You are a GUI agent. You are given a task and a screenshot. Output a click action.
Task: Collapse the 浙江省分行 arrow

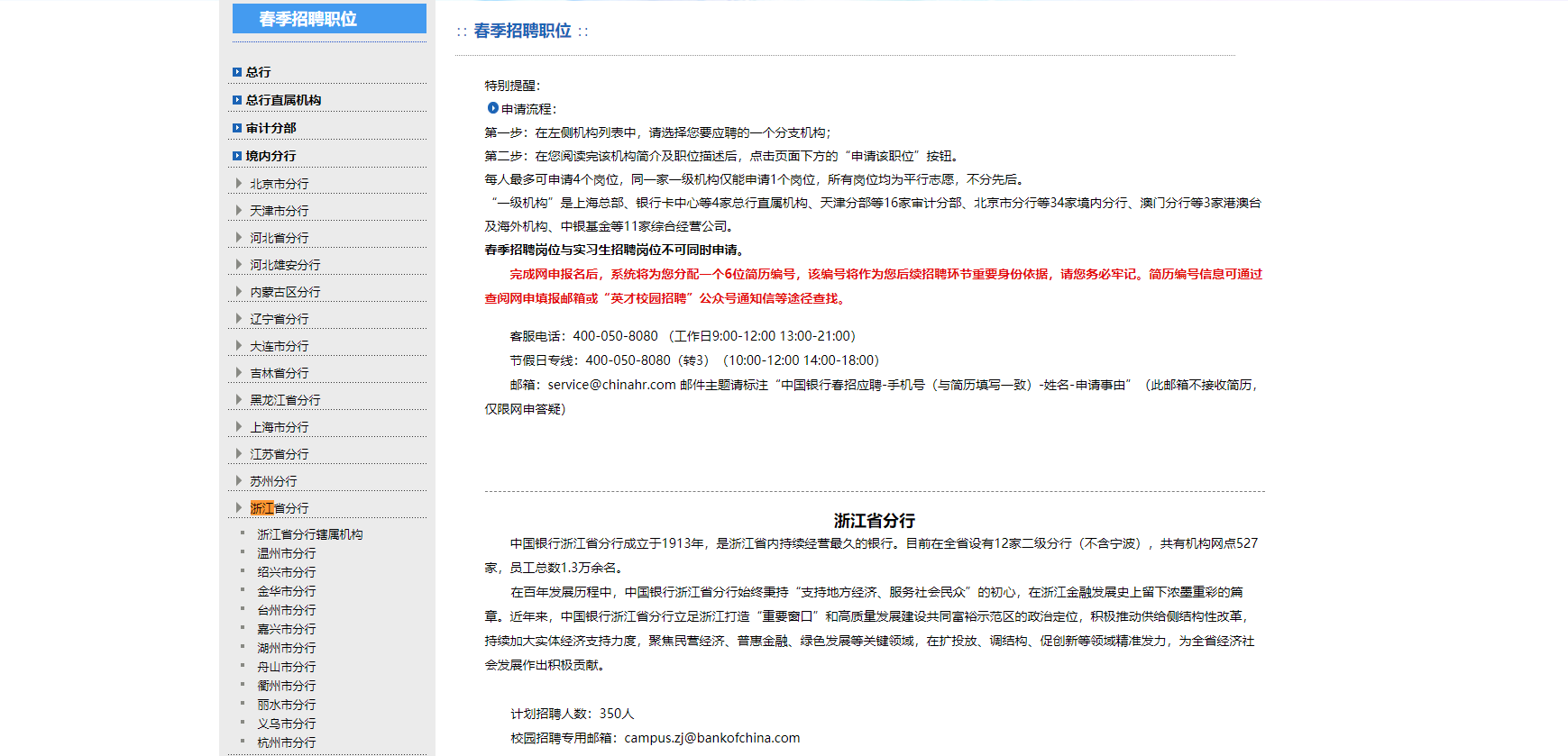239,507
